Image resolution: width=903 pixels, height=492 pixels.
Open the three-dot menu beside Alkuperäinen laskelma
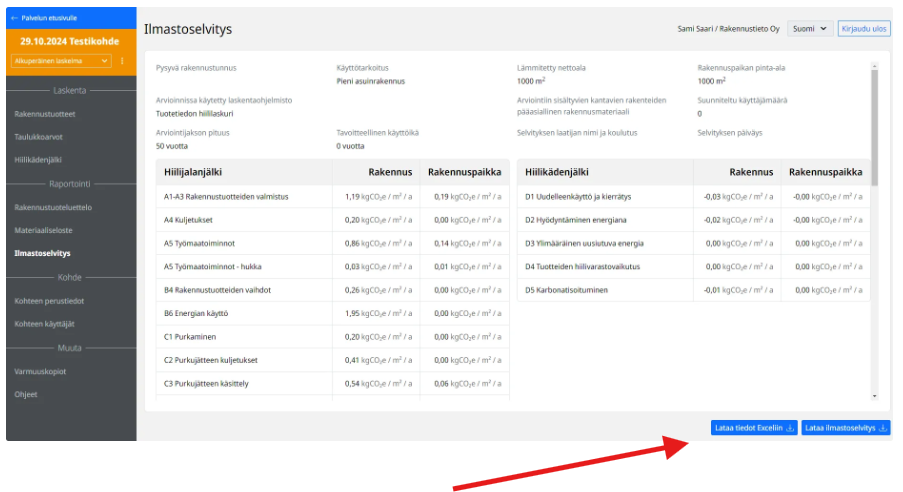[x=122, y=61]
